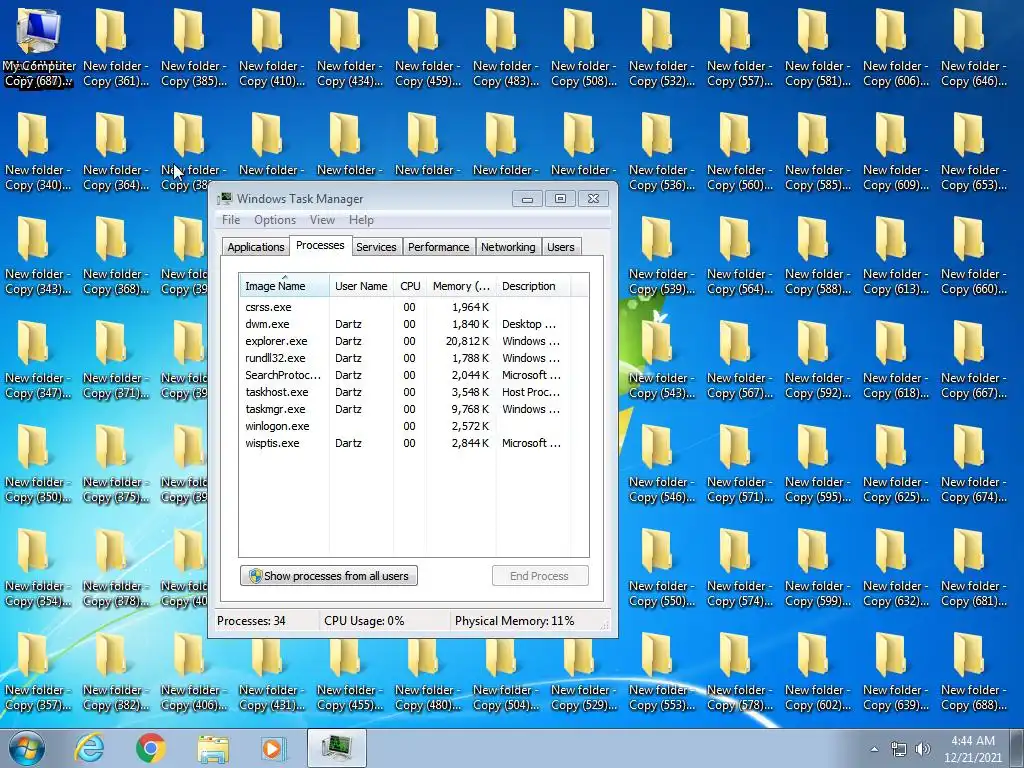The image size is (1024, 768).
Task: Open the network tray icon
Action: coord(899,749)
